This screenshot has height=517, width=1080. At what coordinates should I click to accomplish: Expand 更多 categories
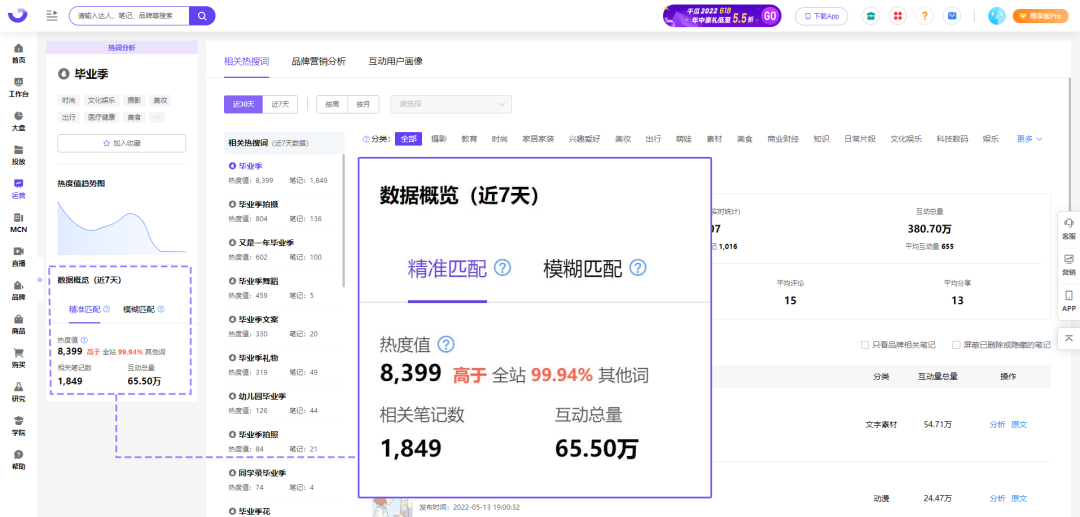pos(1030,139)
